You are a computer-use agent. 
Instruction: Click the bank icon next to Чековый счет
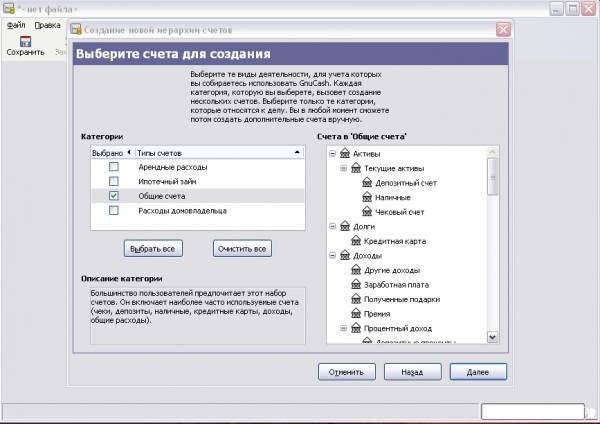[x=367, y=212]
